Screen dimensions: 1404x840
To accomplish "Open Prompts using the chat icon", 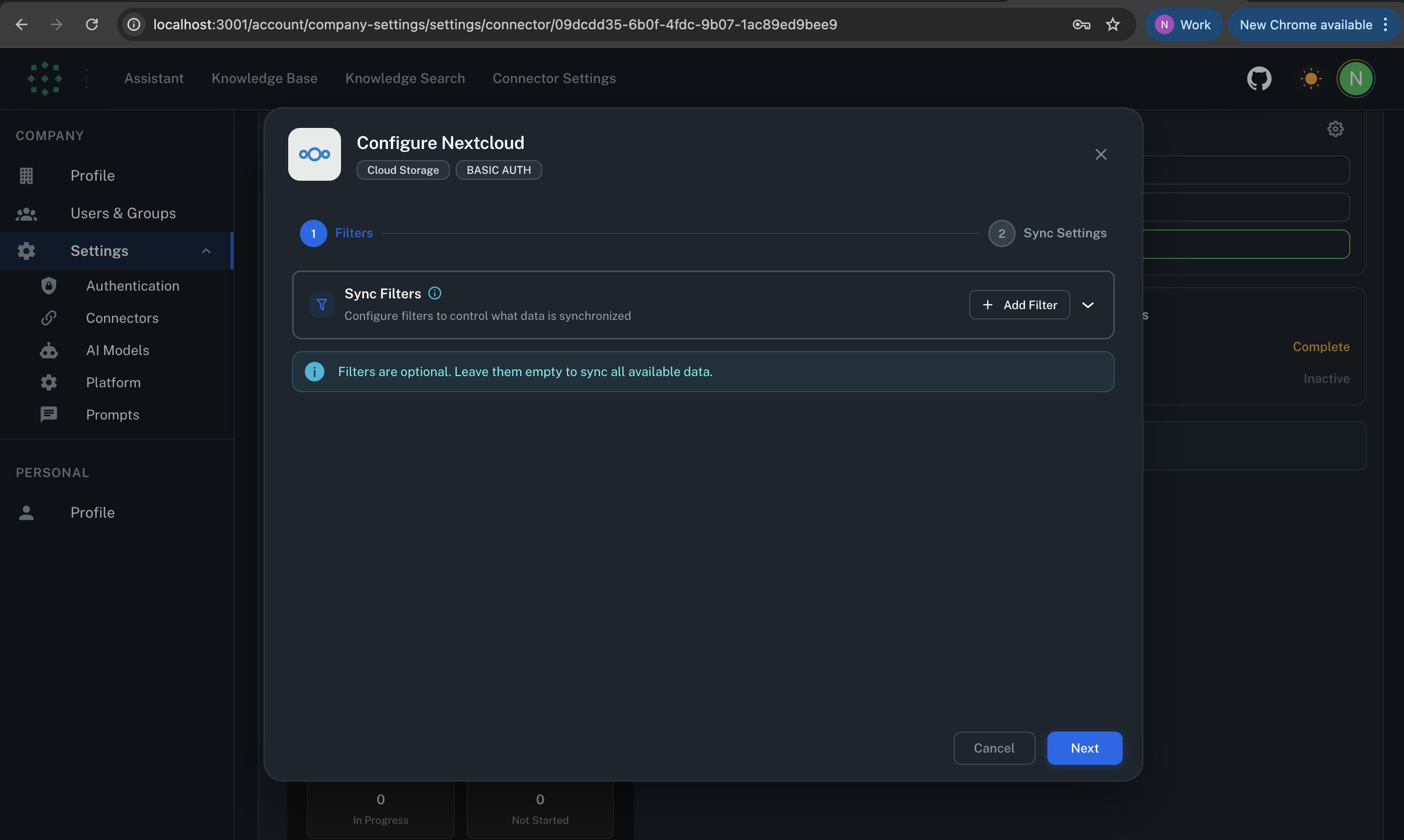I will coord(49,414).
